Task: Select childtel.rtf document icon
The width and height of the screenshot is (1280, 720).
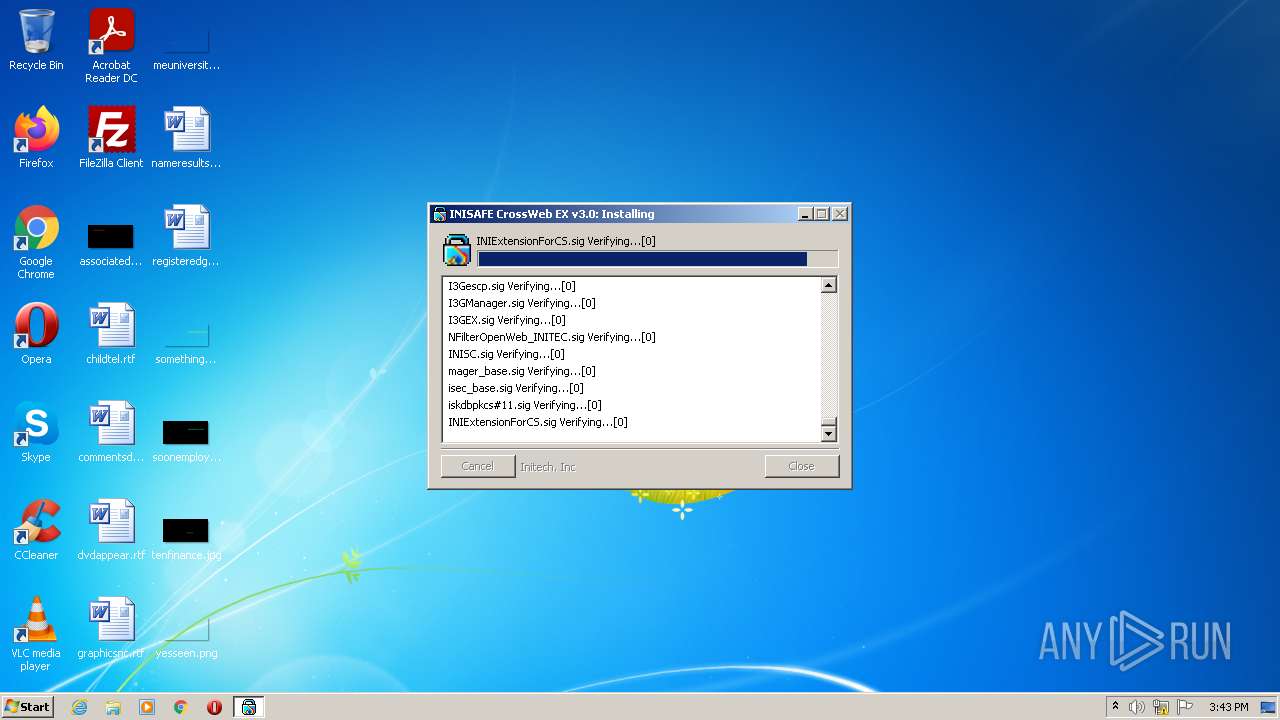Action: pos(111,334)
